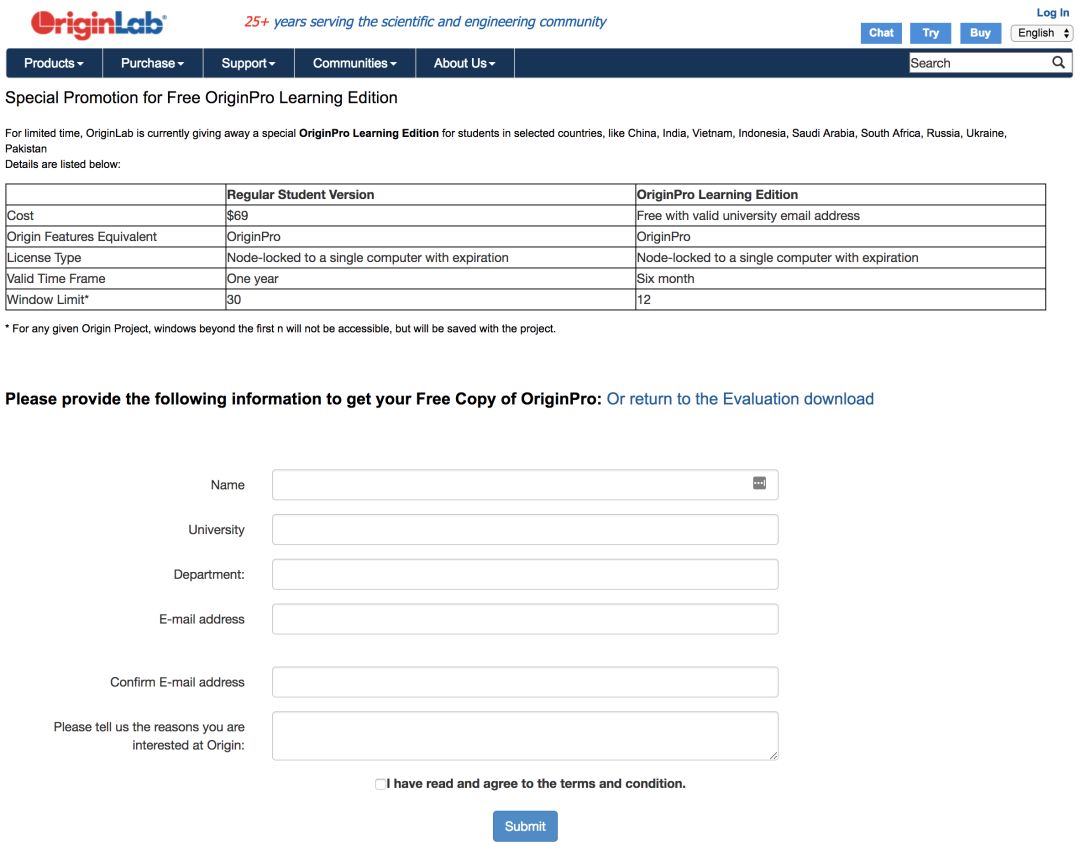Open the About Us menu
This screenshot has width=1080, height=850.
[464, 63]
